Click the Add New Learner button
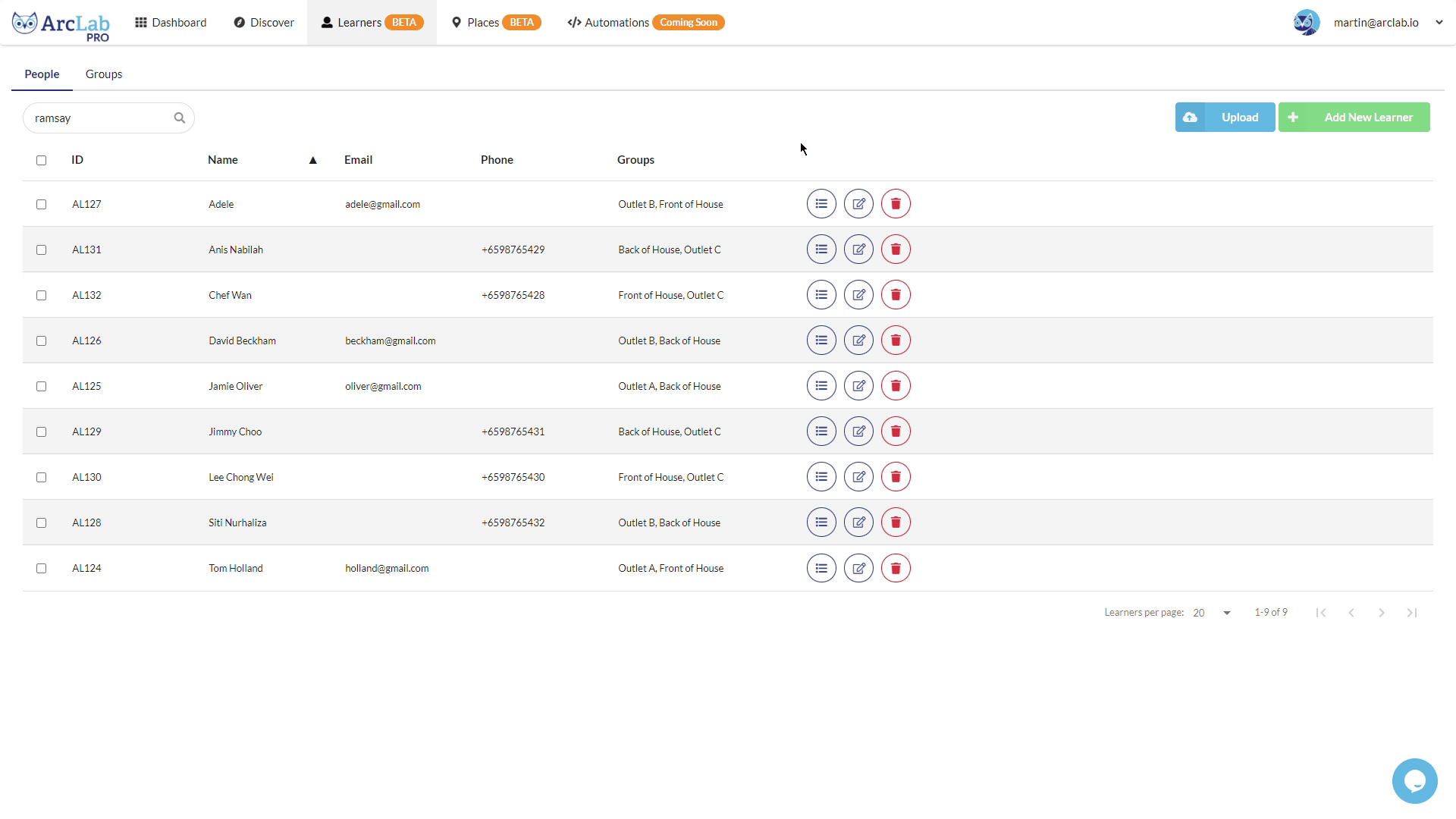 coord(1354,118)
